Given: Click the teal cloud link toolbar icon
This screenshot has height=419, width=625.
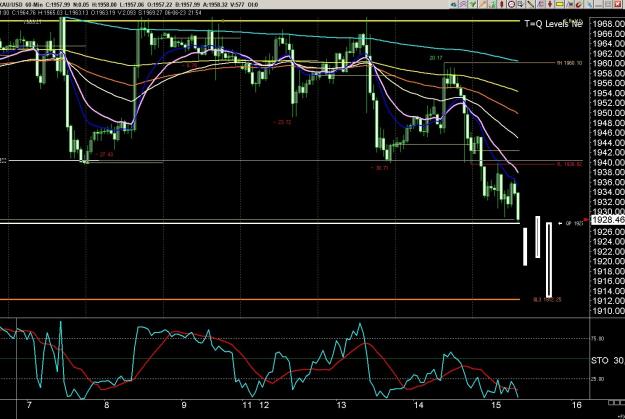Looking at the screenshot, I should pyautogui.click(x=454, y=4).
